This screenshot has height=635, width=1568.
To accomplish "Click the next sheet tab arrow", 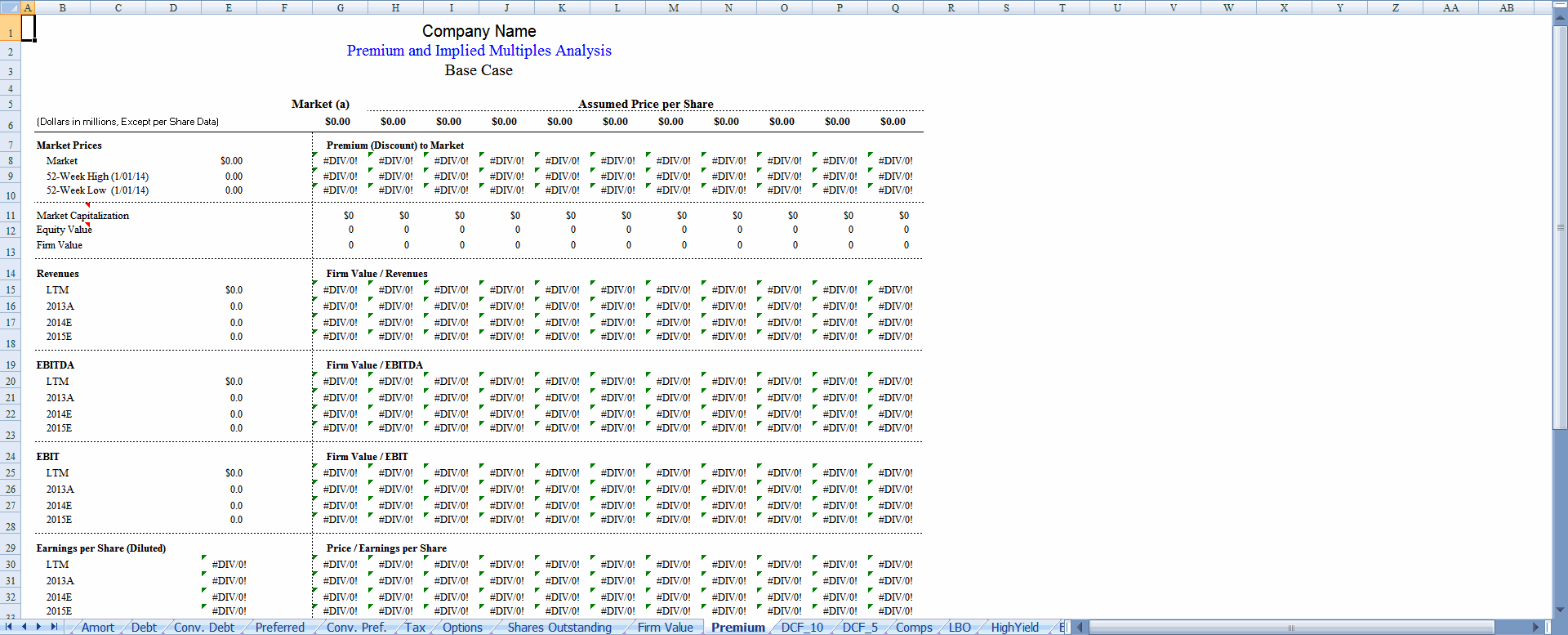I will 38,627.
